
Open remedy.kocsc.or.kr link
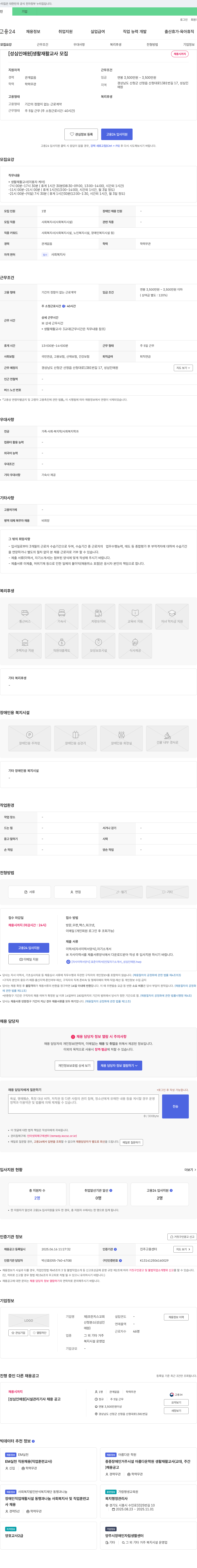(52, 1136)
